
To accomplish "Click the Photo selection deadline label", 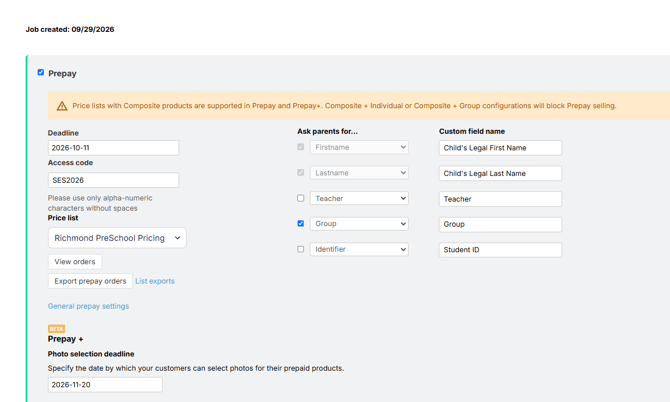I will 91,354.
